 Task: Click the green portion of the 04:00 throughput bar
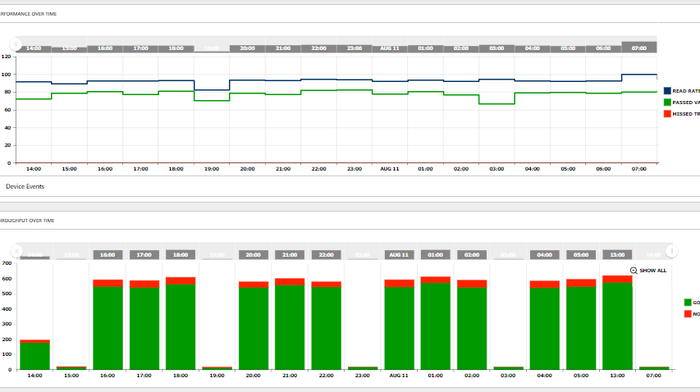(x=545, y=329)
